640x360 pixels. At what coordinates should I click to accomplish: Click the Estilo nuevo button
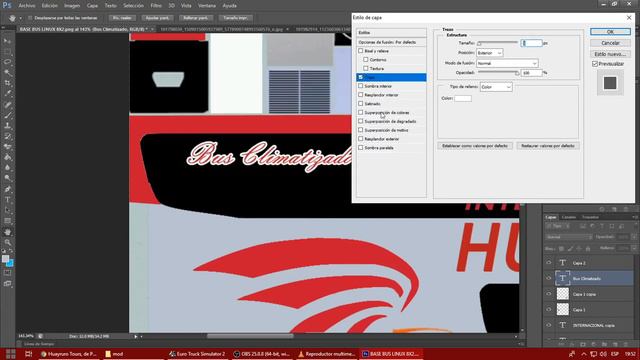(610, 54)
